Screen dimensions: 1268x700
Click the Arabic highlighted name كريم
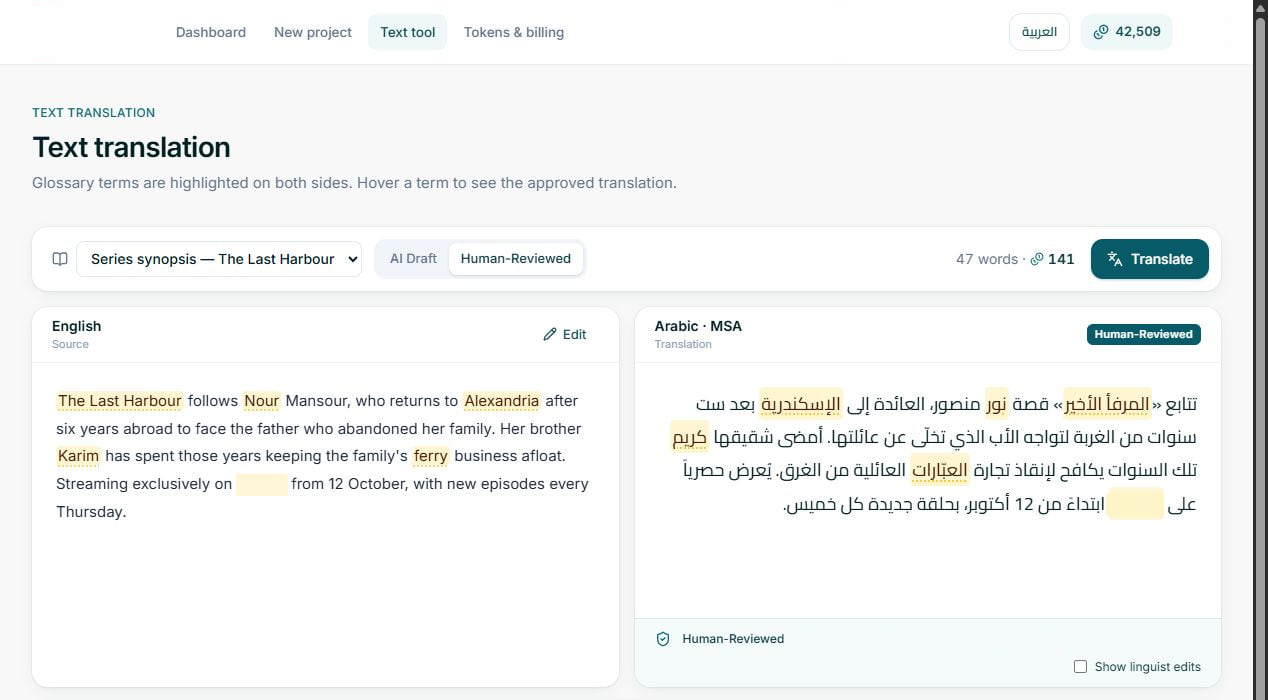pos(689,437)
